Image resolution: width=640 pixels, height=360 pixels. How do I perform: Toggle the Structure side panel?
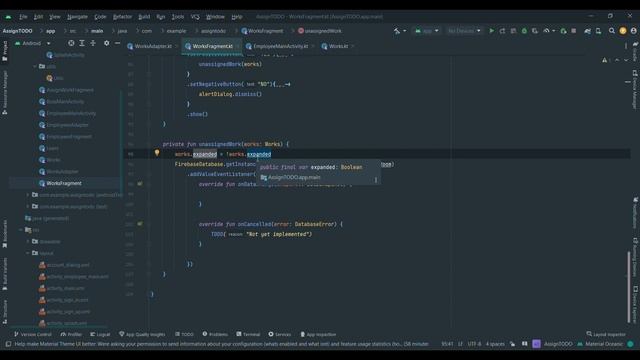click(x=5, y=312)
